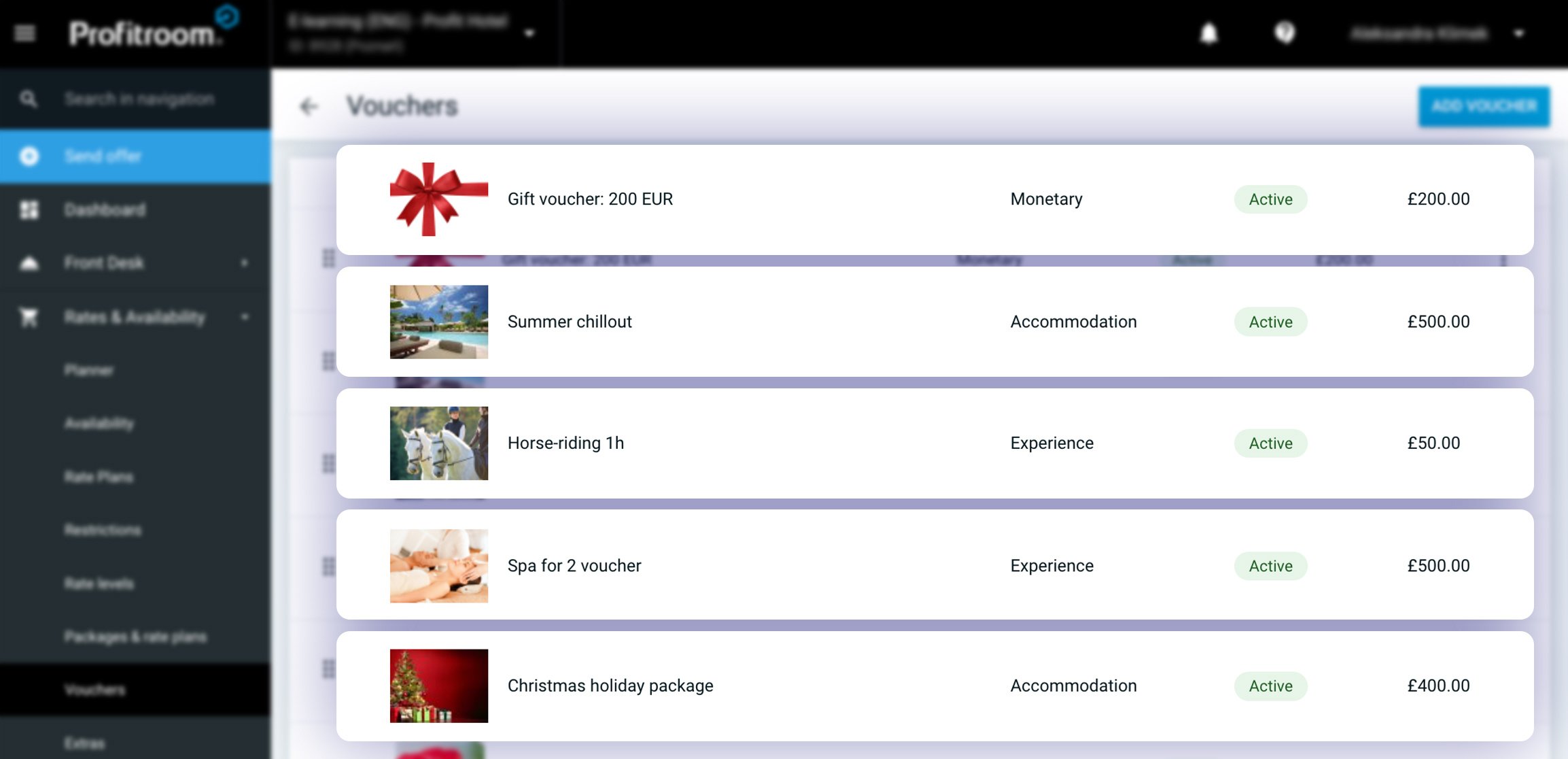Expand the Front Desk submenu

[245, 263]
